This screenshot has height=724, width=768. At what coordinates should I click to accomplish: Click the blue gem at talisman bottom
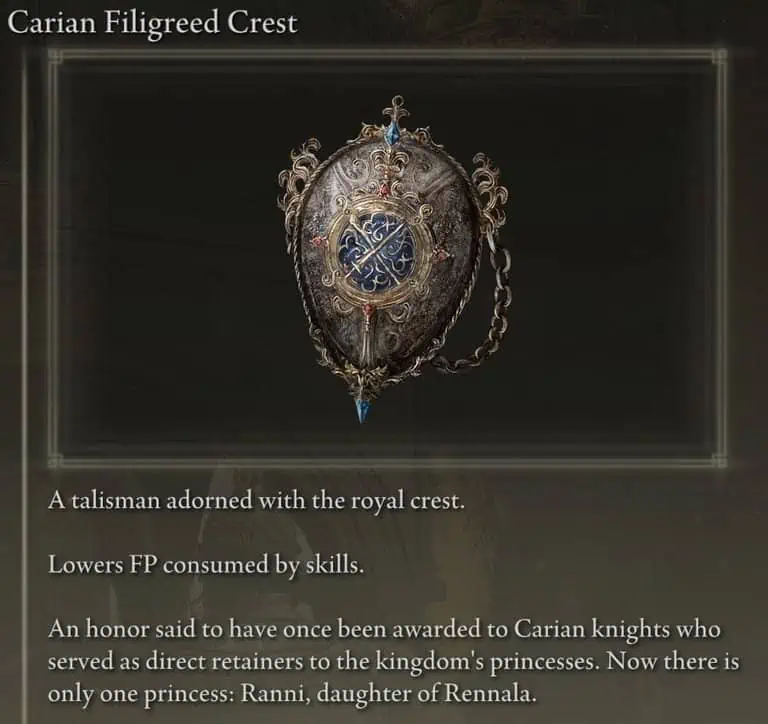362,409
